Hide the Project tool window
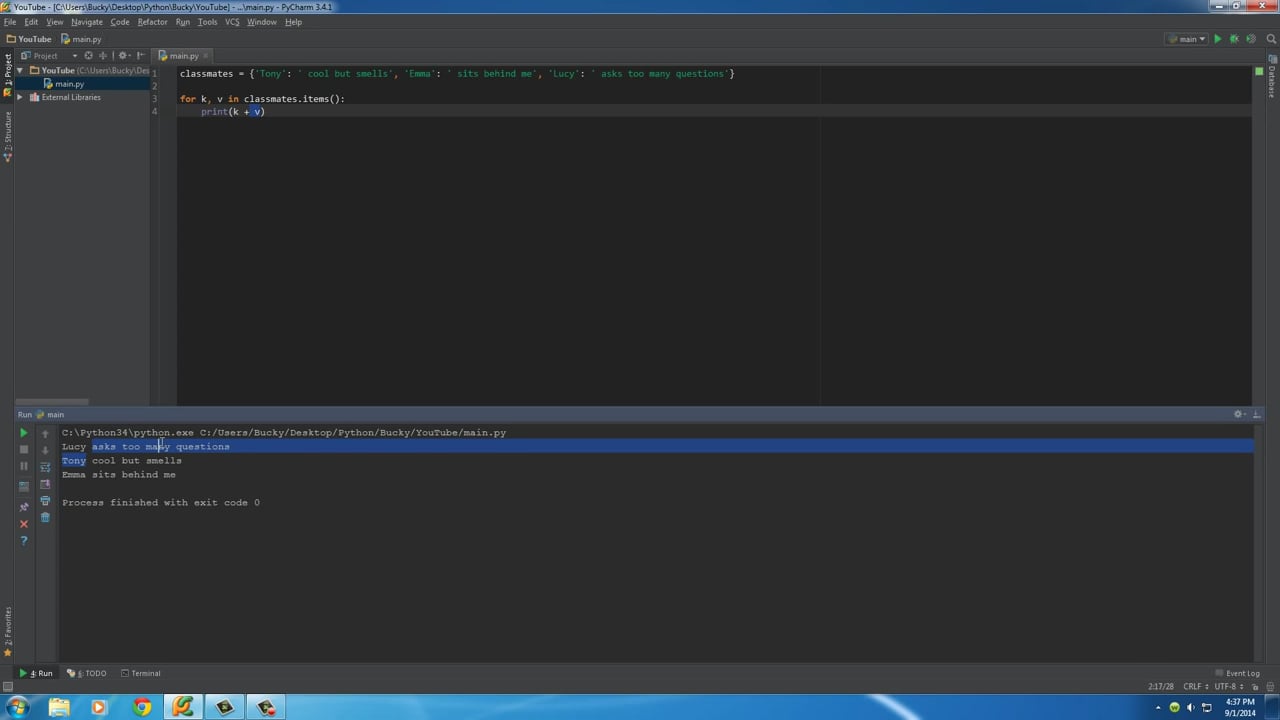 point(139,56)
